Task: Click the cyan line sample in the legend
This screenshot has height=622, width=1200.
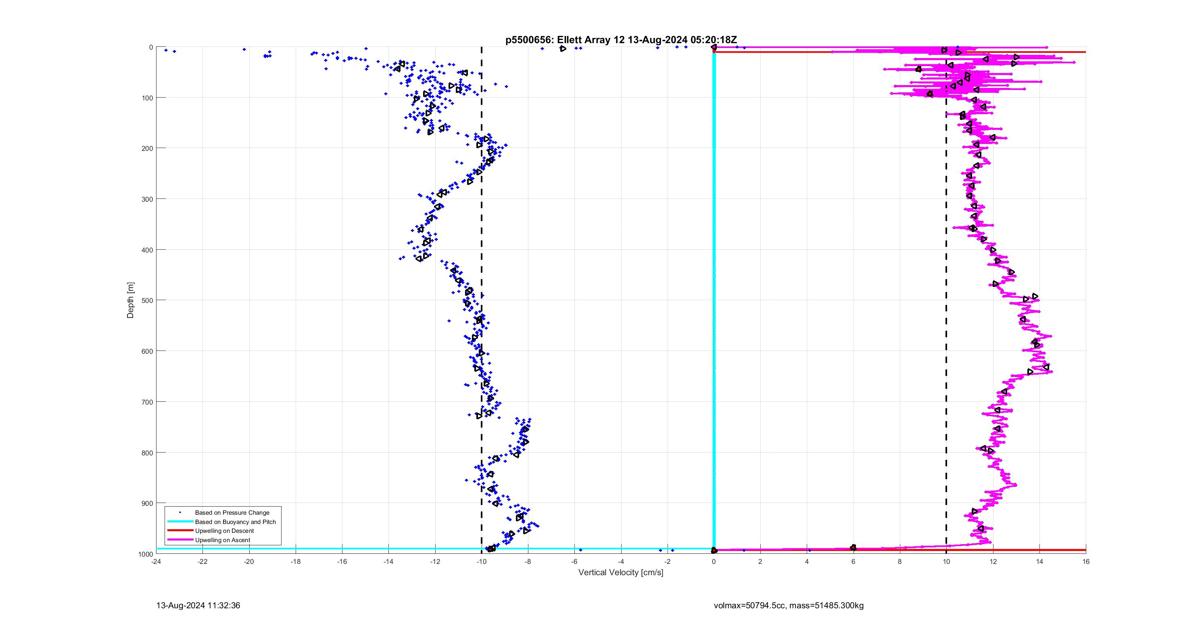Action: [x=179, y=522]
